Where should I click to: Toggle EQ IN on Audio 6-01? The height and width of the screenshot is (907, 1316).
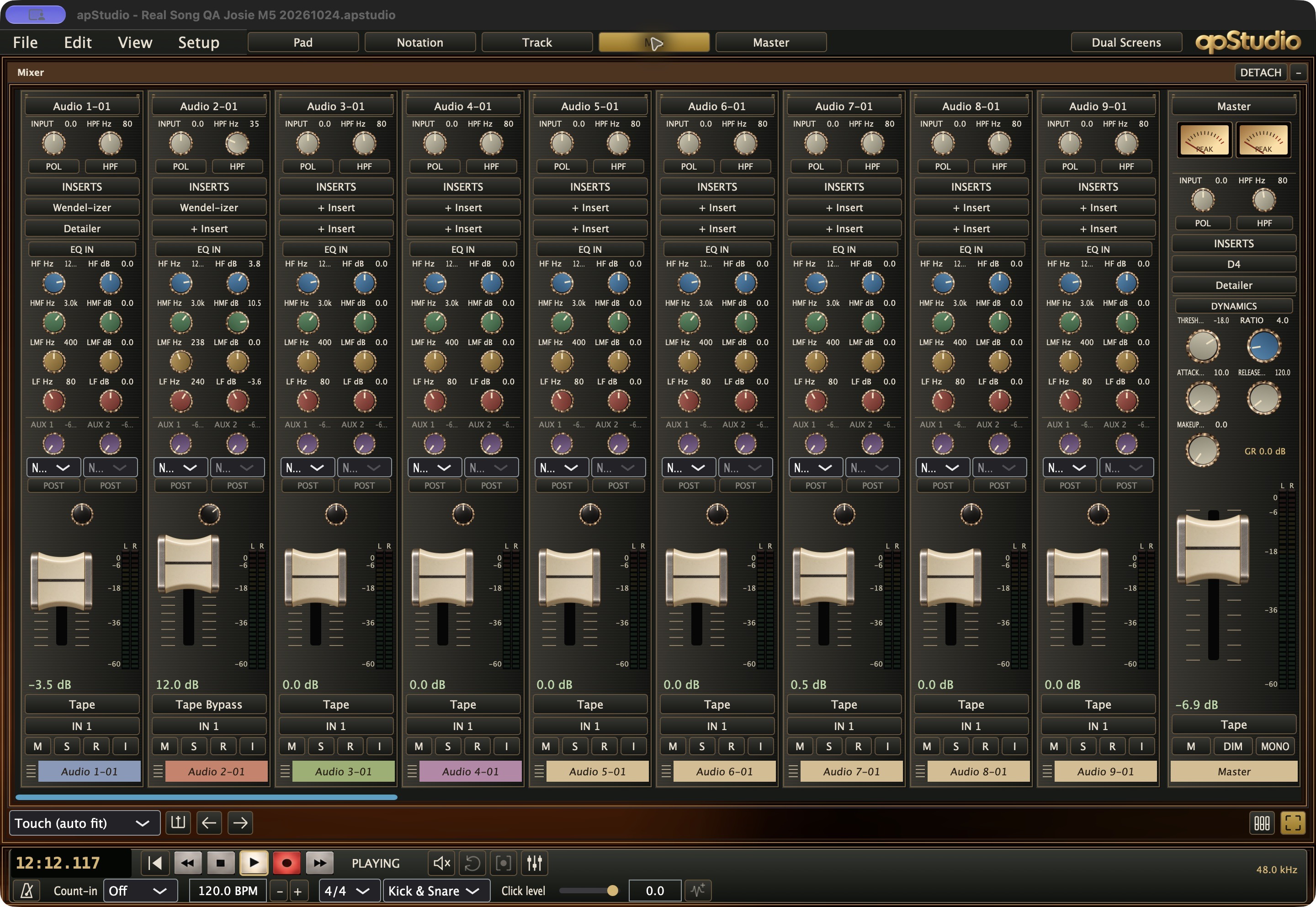[x=717, y=249]
